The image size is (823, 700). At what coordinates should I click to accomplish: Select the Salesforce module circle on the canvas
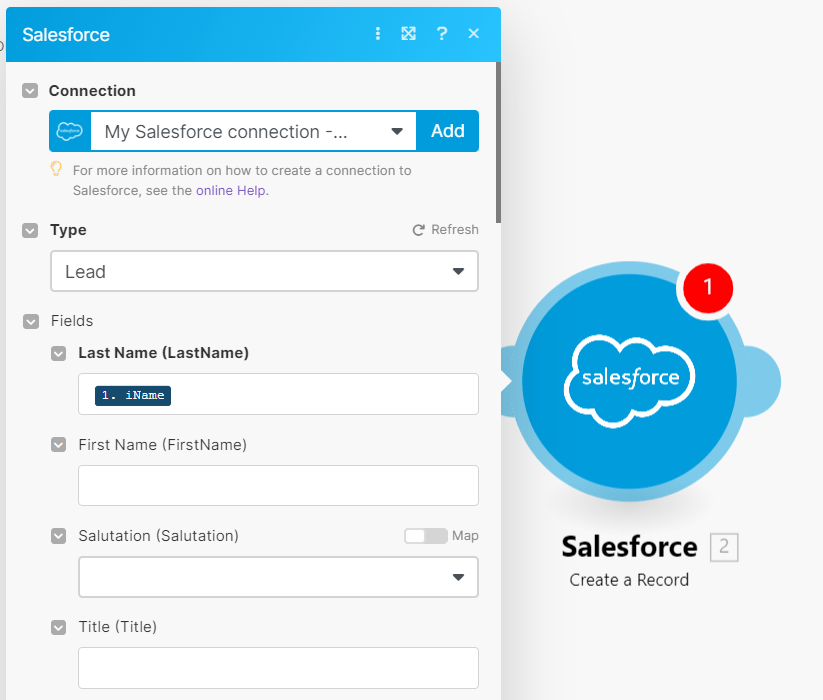click(629, 381)
